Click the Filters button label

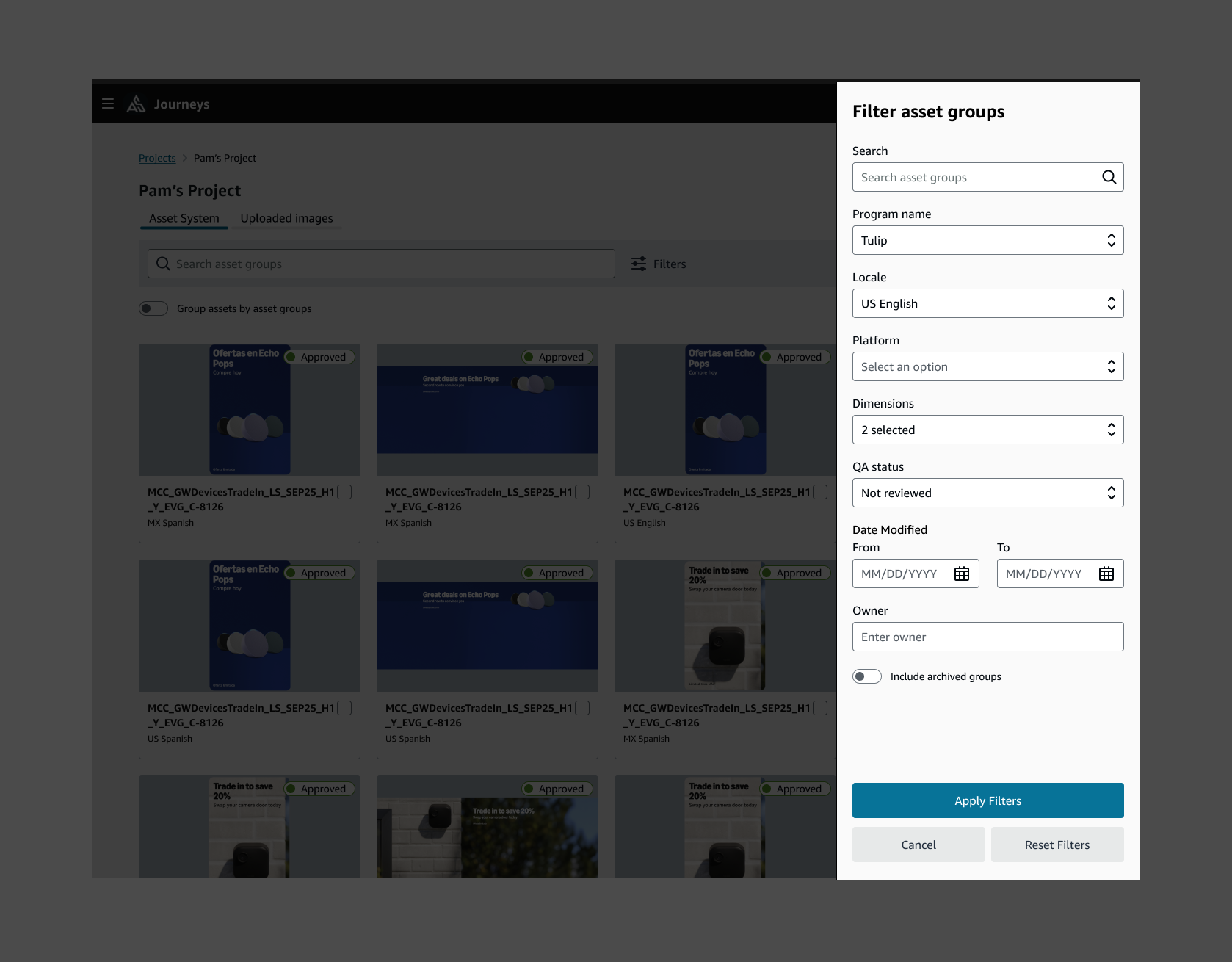point(670,264)
